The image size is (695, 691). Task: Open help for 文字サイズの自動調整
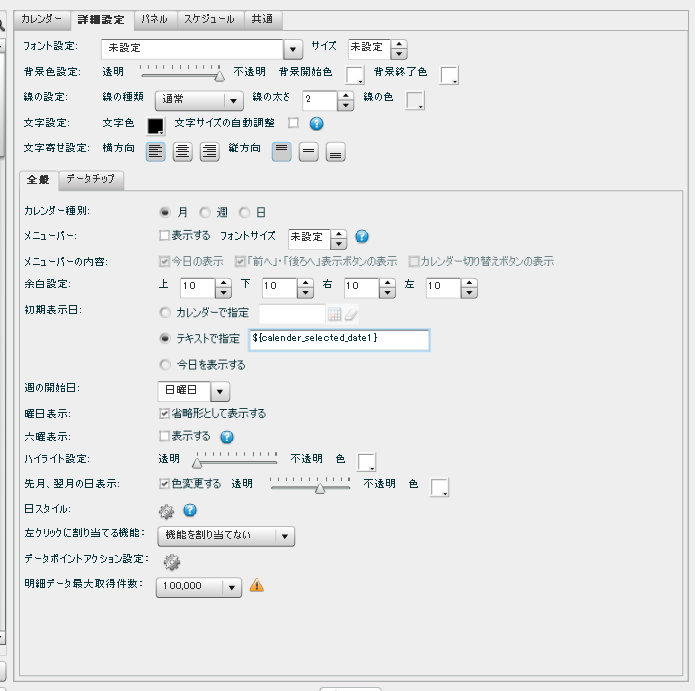(x=316, y=124)
